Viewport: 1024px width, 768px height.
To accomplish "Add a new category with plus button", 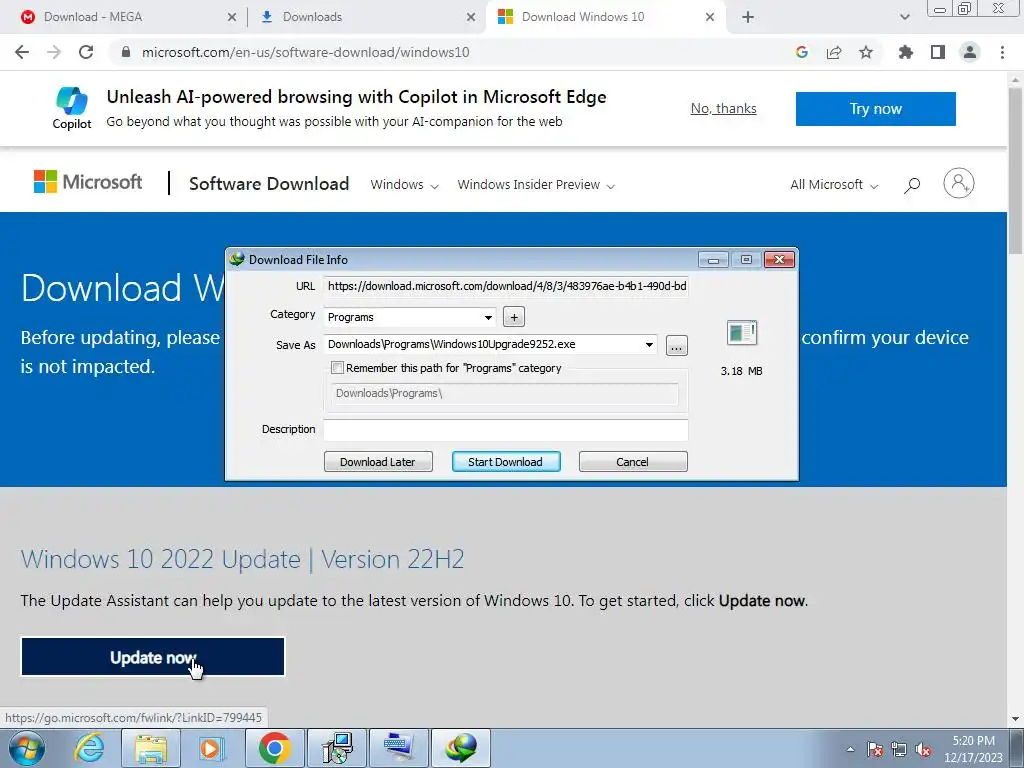I will (x=514, y=317).
